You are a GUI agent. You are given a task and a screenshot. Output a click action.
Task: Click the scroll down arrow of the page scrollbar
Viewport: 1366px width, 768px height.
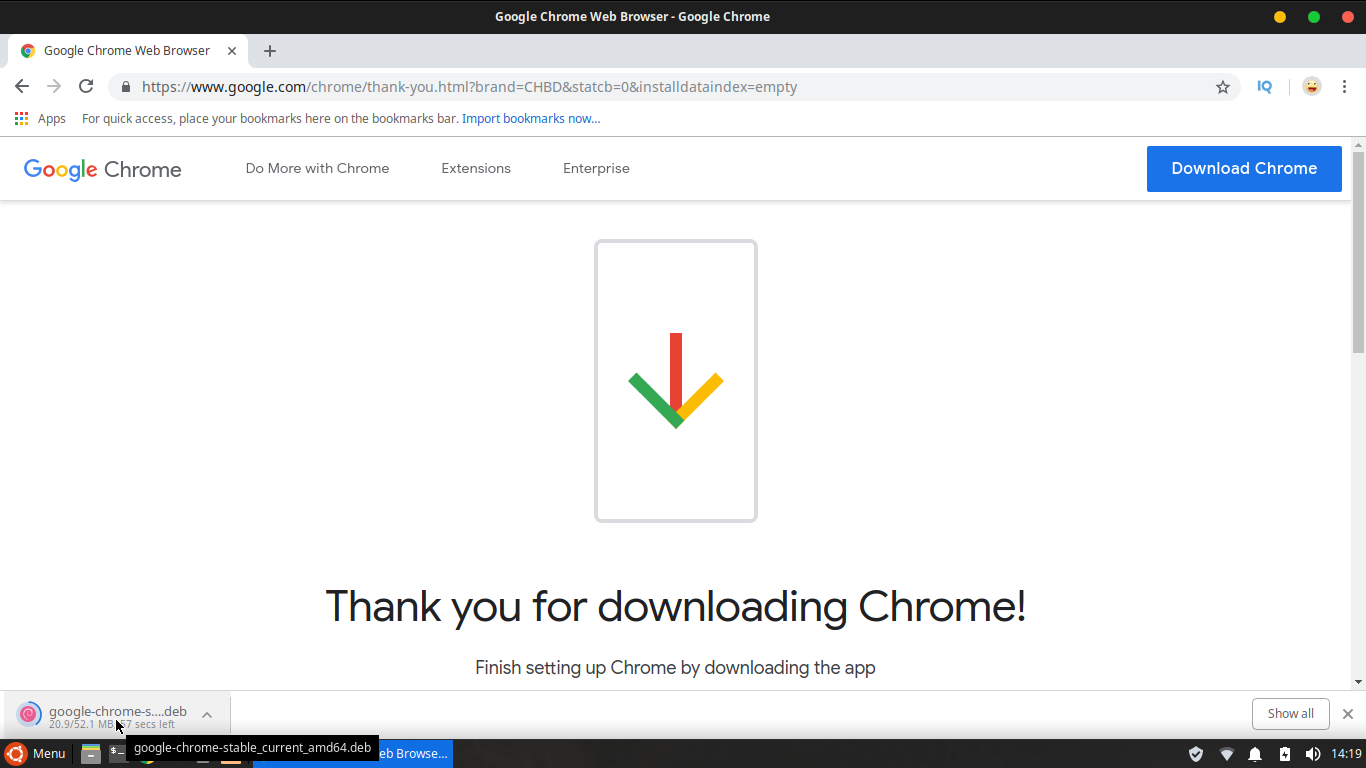(x=1358, y=682)
